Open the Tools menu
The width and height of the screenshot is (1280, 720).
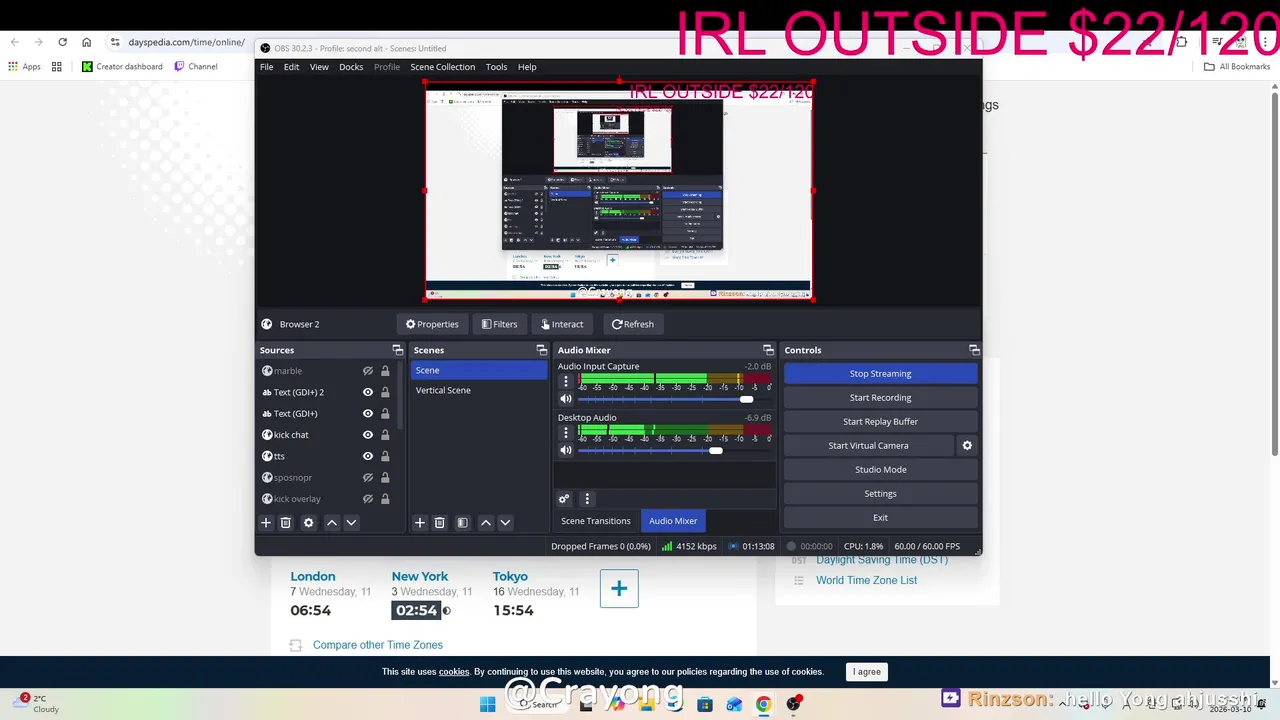pyautogui.click(x=496, y=67)
